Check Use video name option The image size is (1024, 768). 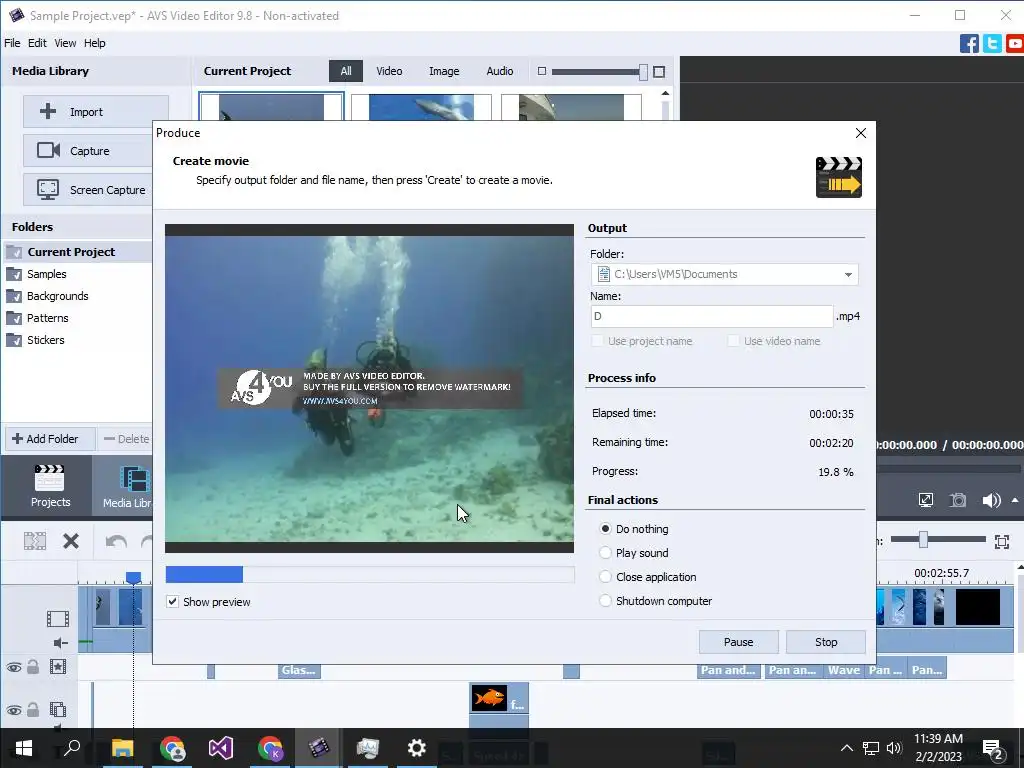[x=733, y=340]
